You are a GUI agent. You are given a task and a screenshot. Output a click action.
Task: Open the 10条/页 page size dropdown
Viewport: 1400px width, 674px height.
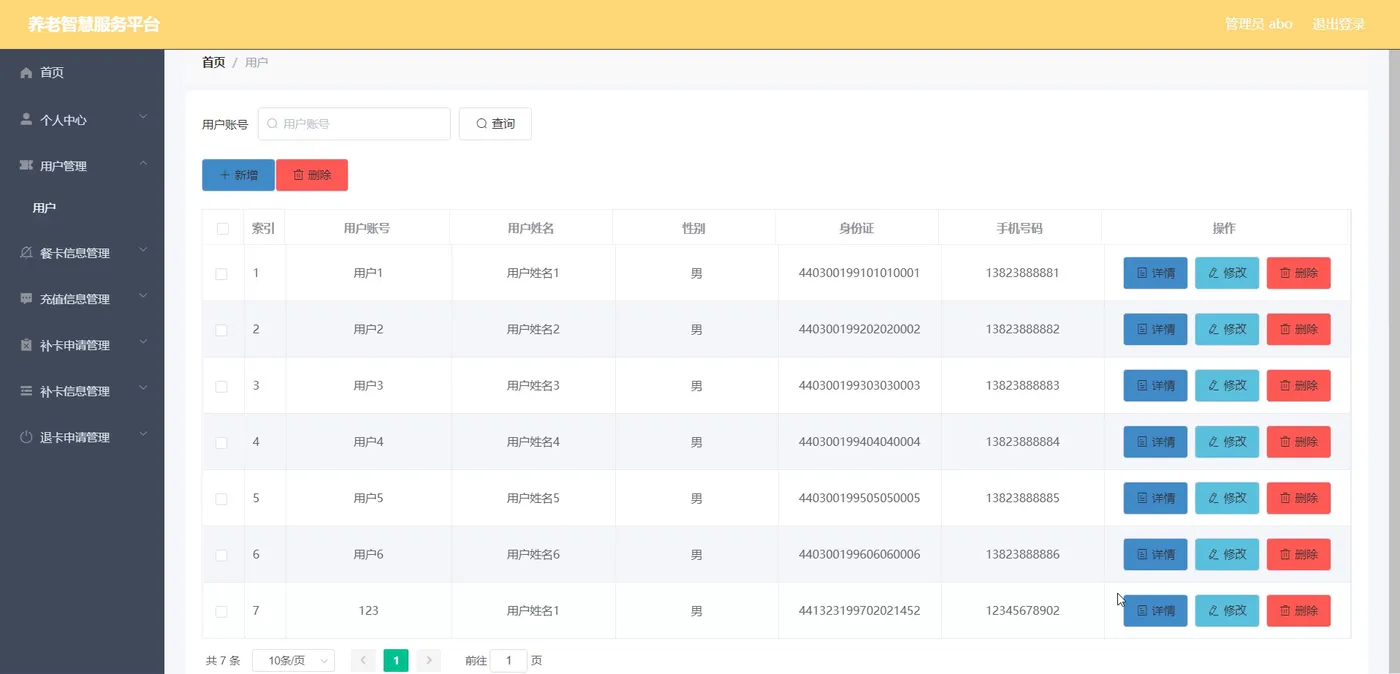coord(293,661)
